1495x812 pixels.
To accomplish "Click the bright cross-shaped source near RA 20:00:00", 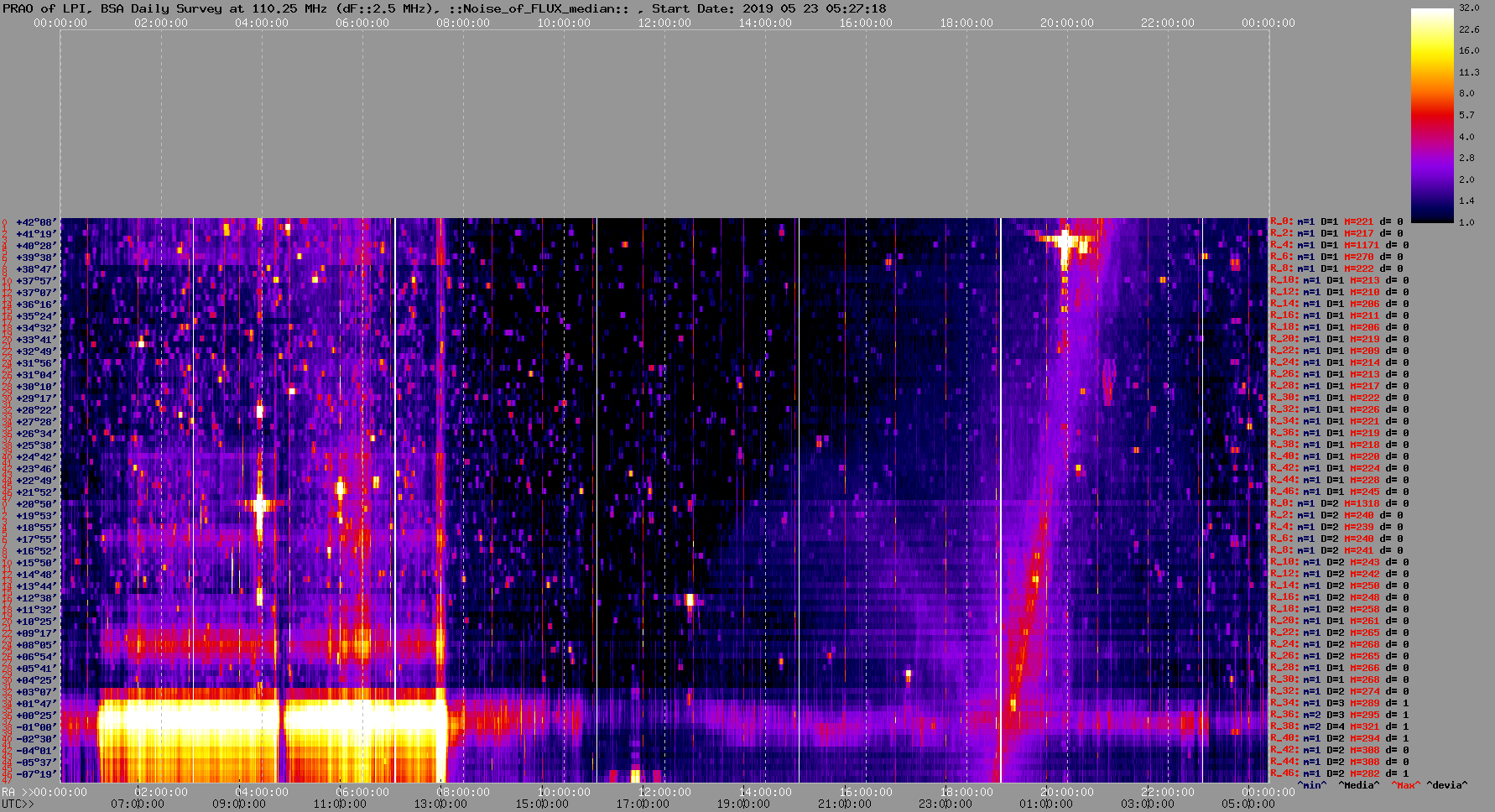I will [x=1065, y=242].
